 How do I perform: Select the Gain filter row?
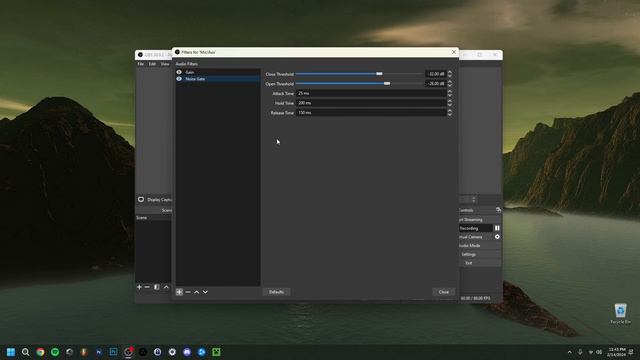218,72
